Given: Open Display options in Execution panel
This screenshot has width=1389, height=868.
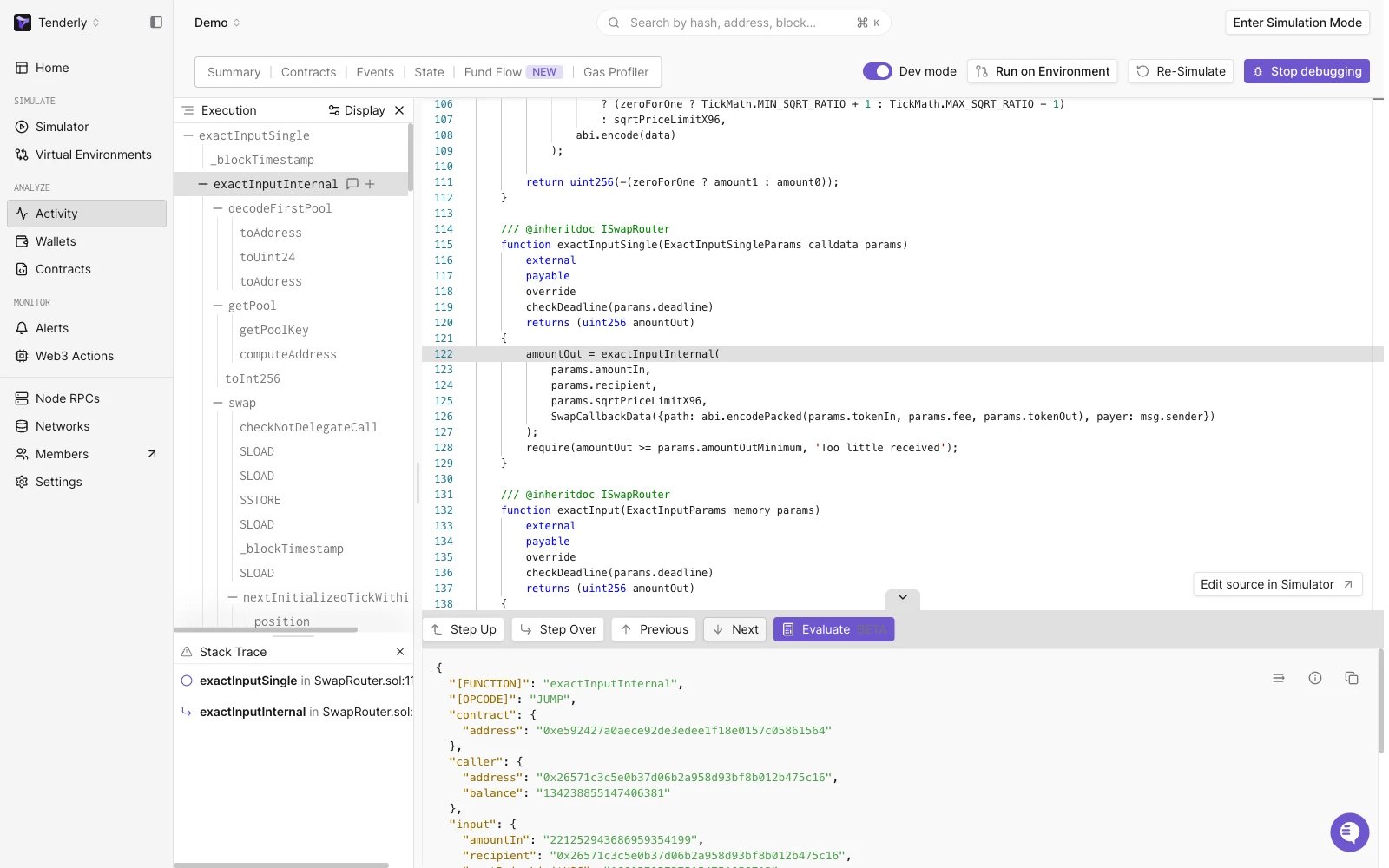Looking at the screenshot, I should pos(357,110).
